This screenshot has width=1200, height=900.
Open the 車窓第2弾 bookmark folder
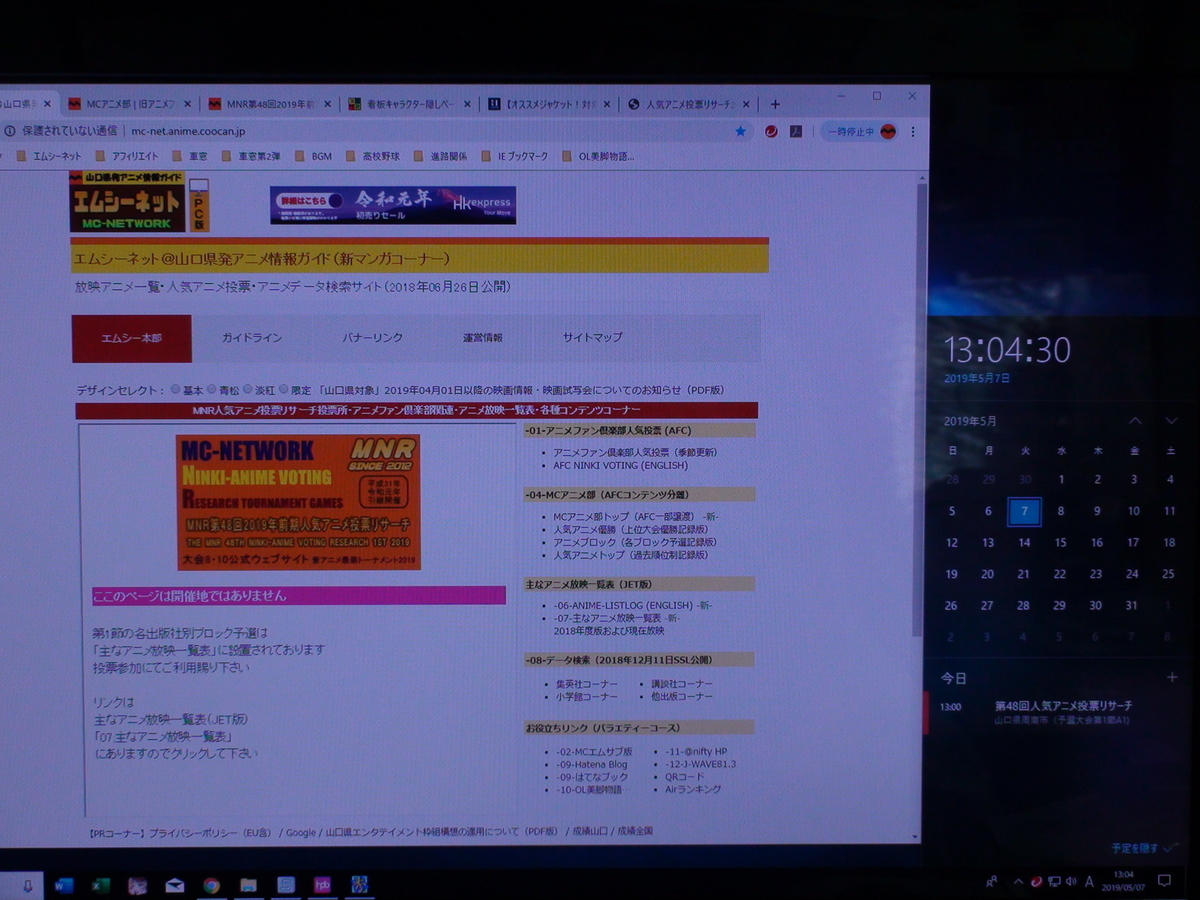coord(250,156)
